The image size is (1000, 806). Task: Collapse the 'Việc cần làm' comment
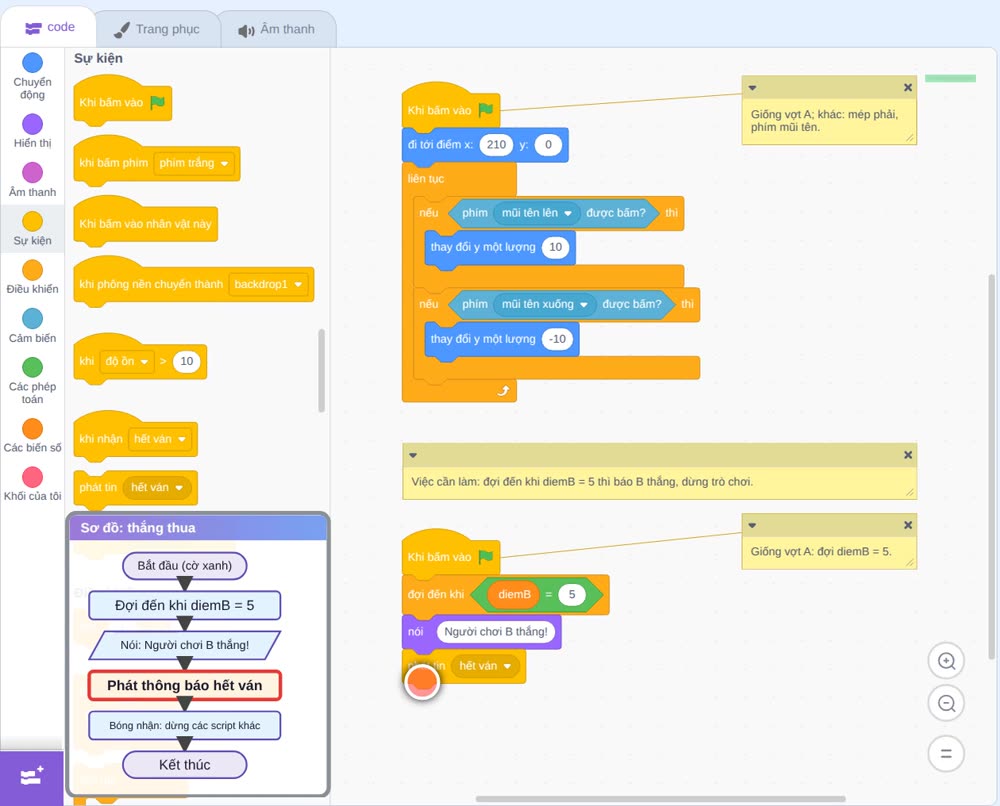pos(413,455)
